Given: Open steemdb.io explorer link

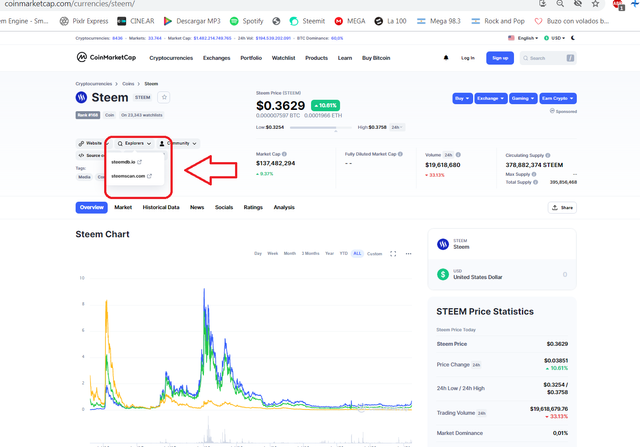Looking at the screenshot, I should click(x=126, y=162).
